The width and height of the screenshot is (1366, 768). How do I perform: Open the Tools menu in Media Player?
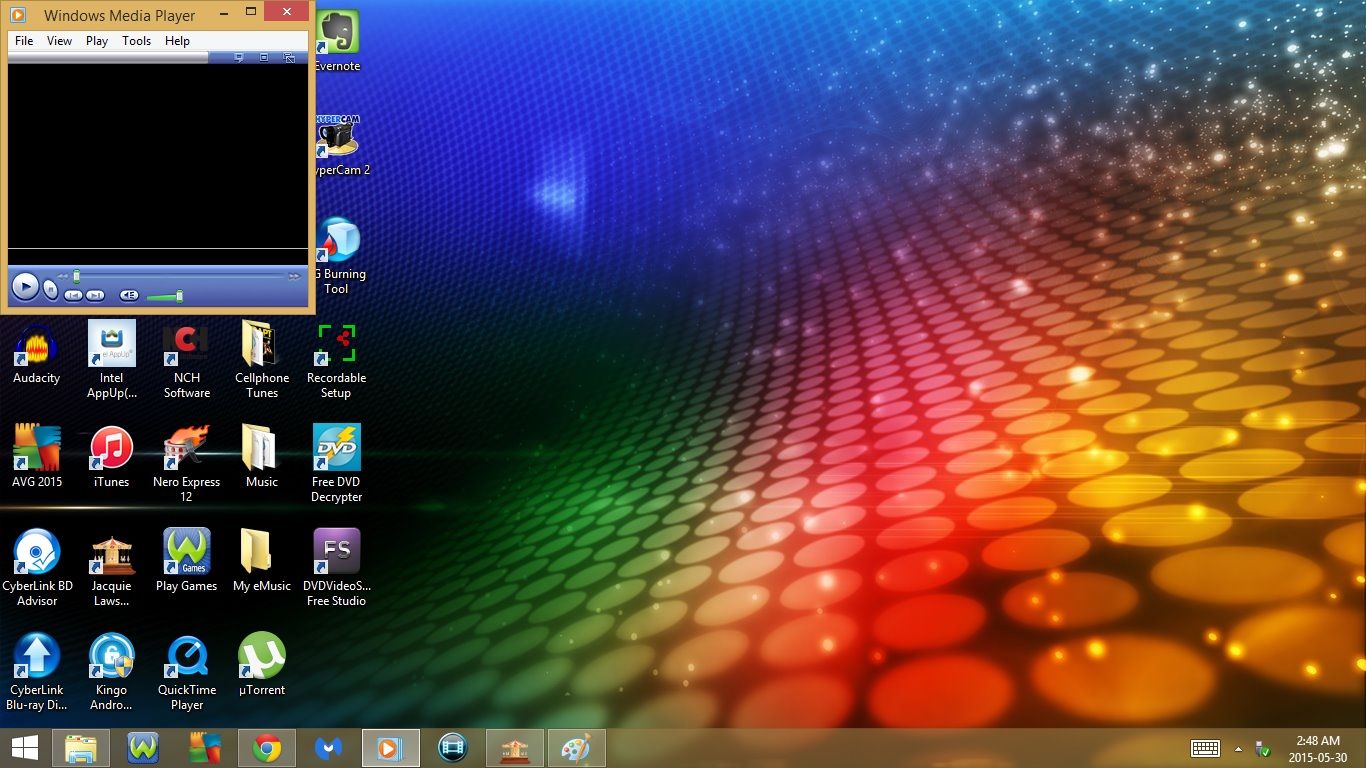pyautogui.click(x=136, y=41)
